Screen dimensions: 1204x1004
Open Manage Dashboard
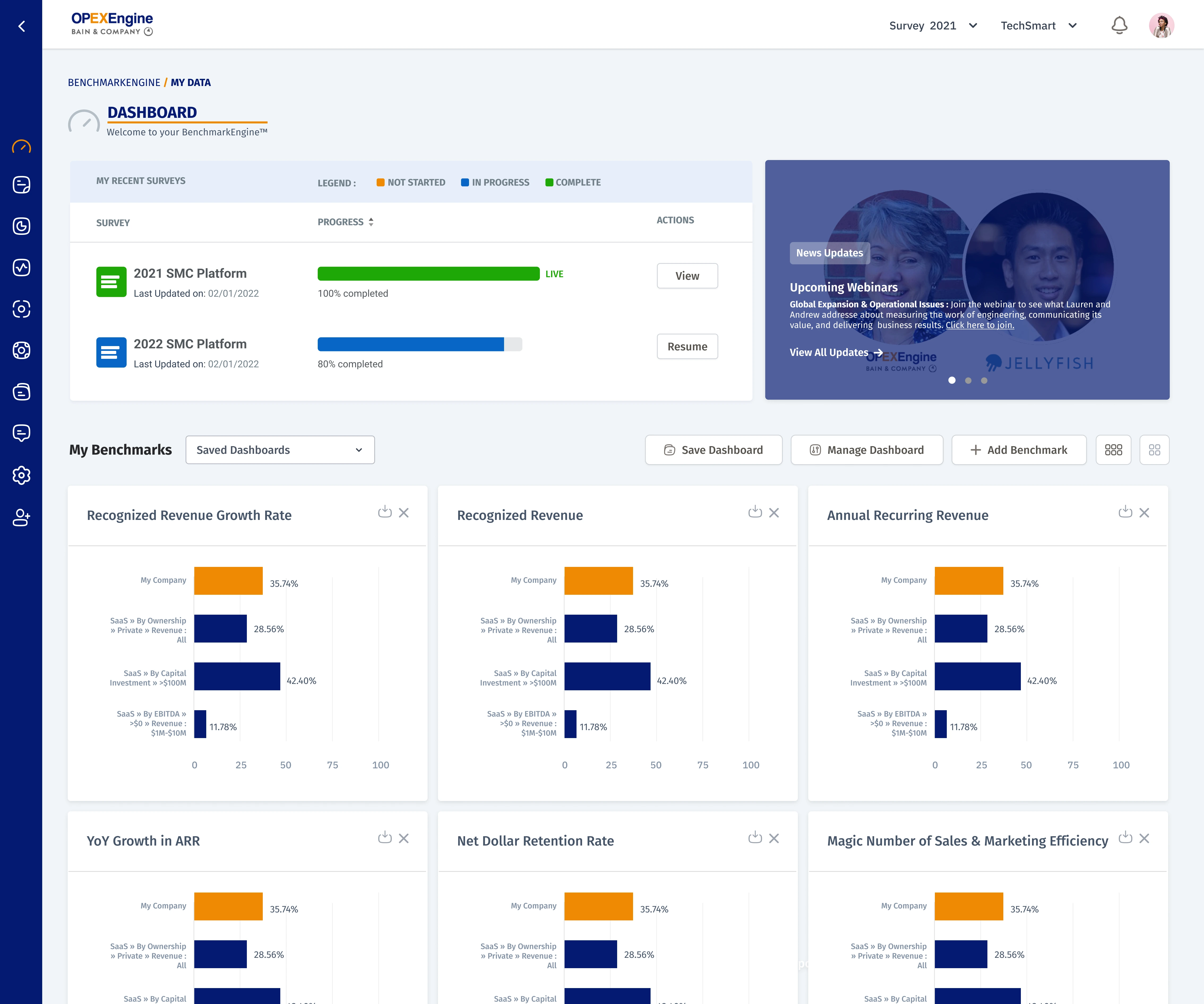pos(867,450)
